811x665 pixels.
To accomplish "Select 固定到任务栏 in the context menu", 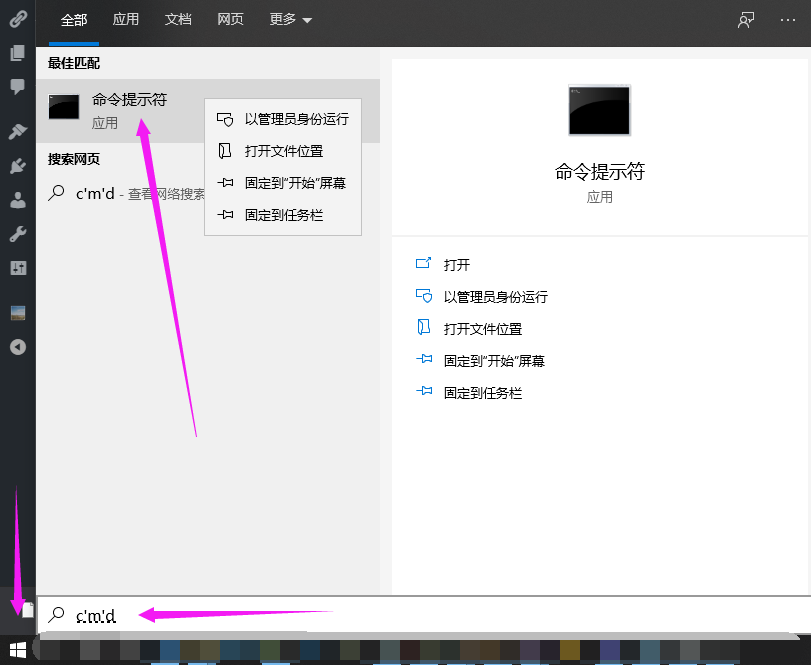I will click(283, 215).
